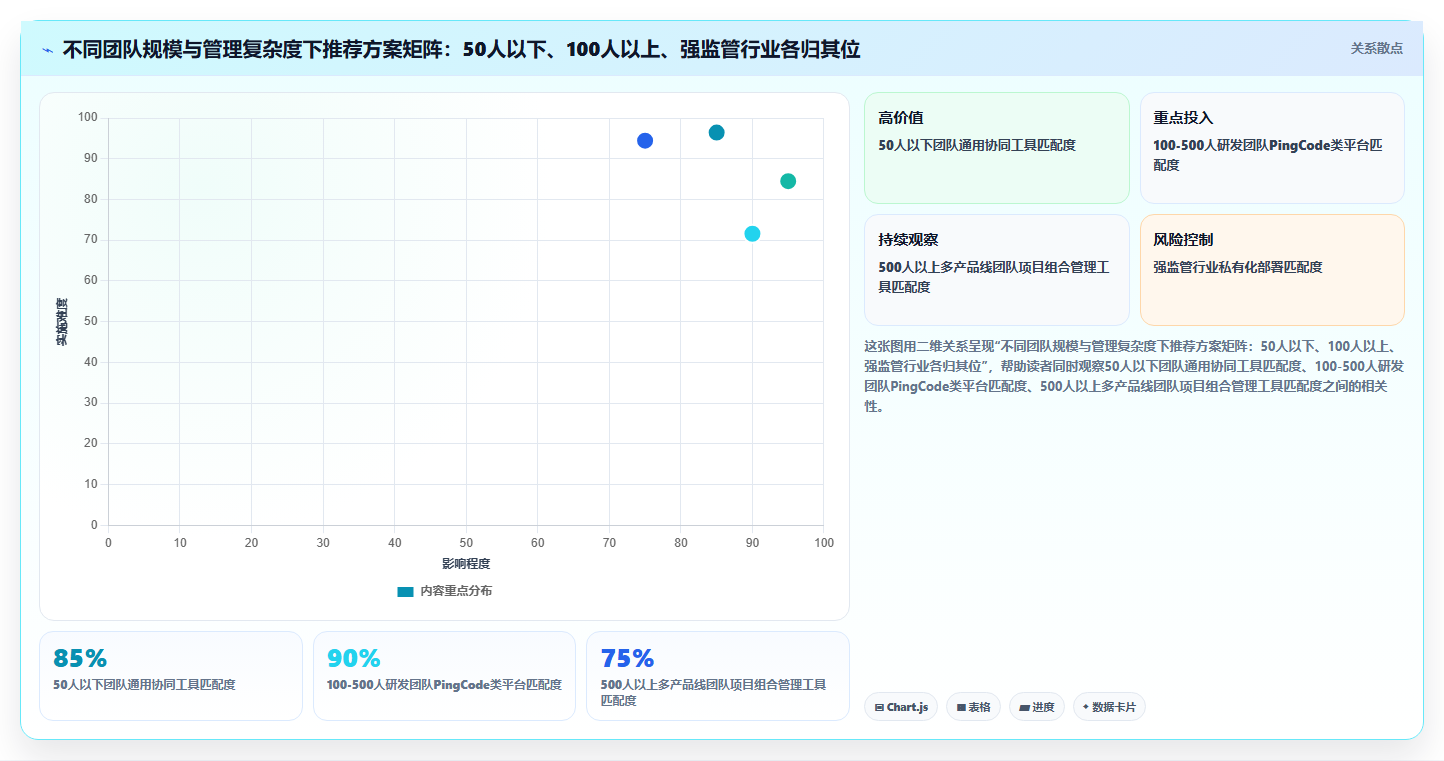Image resolution: width=1444 pixels, height=761 pixels.
Task: Click the light cyan scatter point
Action: point(752,234)
